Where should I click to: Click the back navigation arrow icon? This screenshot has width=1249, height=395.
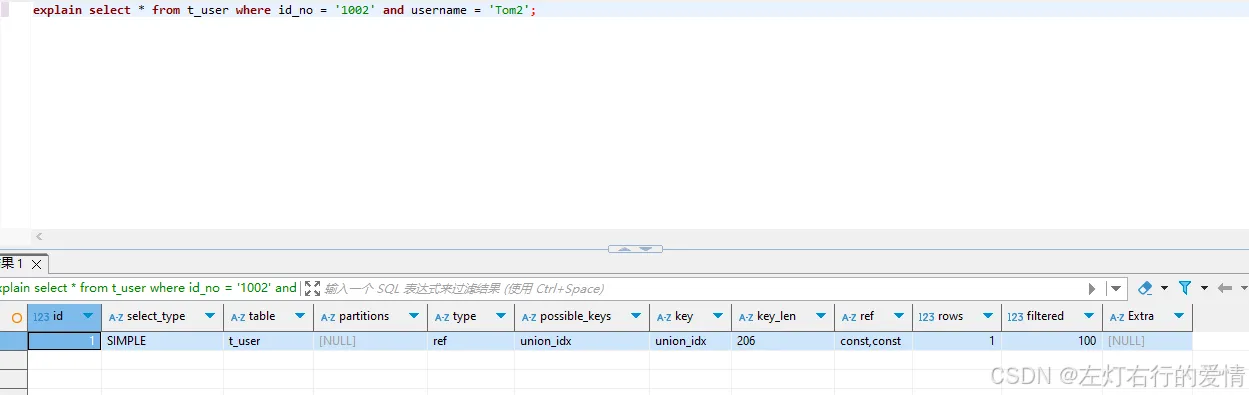coord(1225,288)
